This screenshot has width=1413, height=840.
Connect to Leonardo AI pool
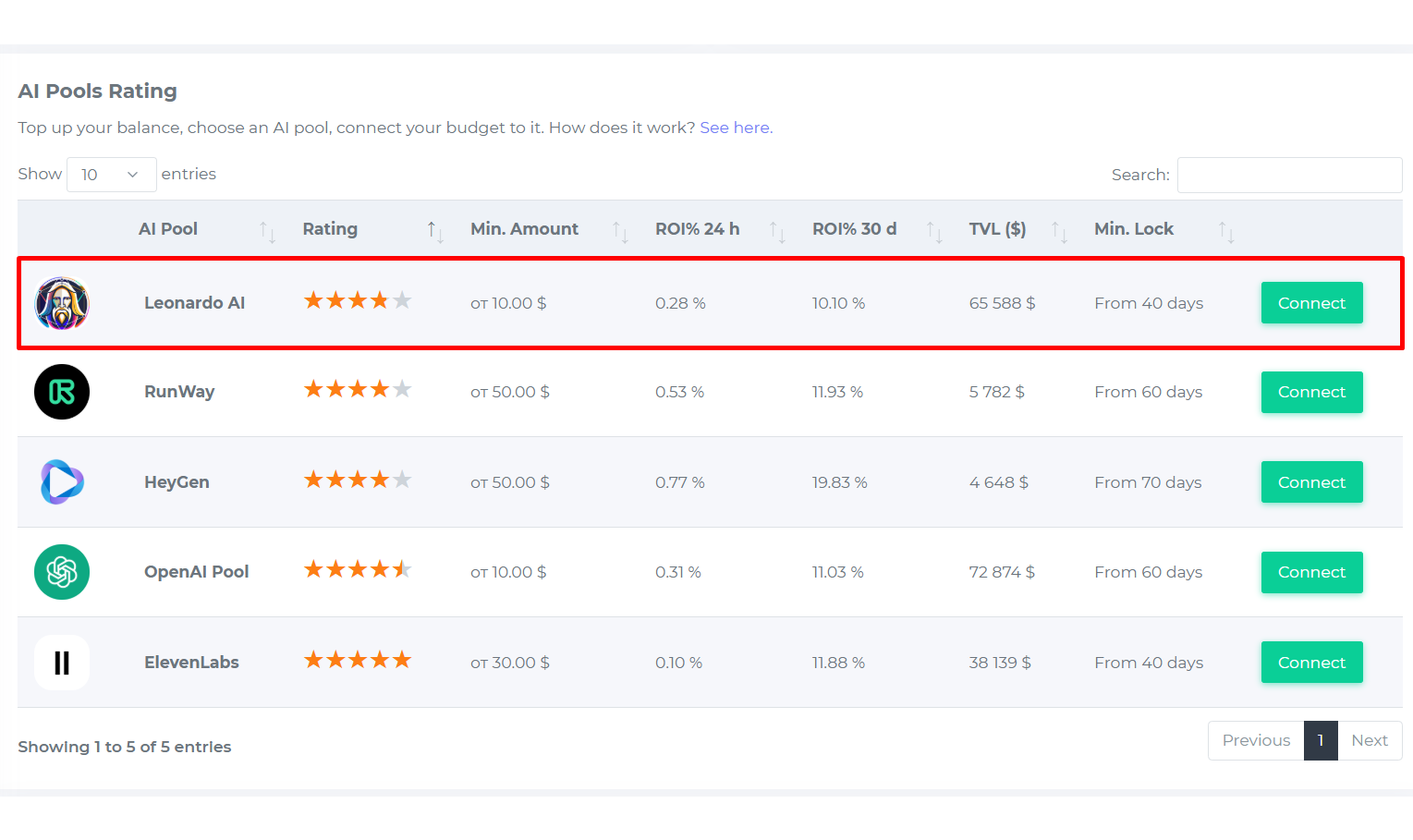(1311, 303)
